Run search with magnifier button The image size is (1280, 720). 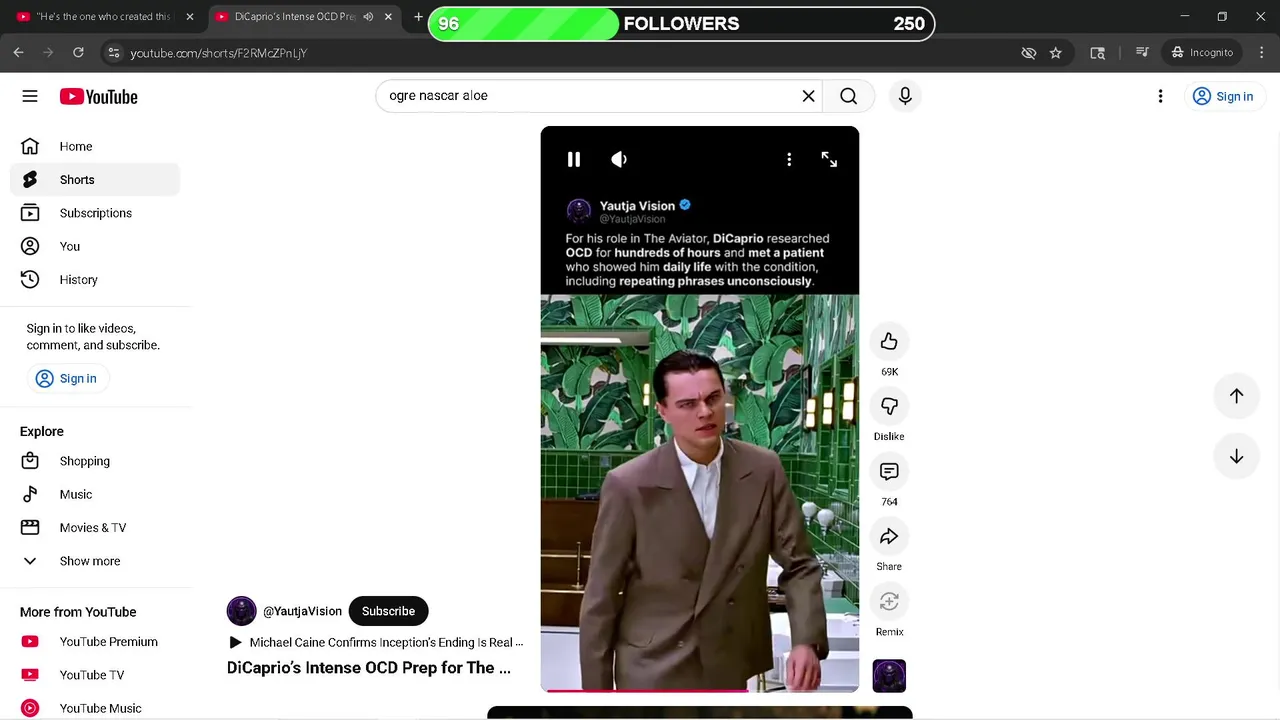click(848, 96)
